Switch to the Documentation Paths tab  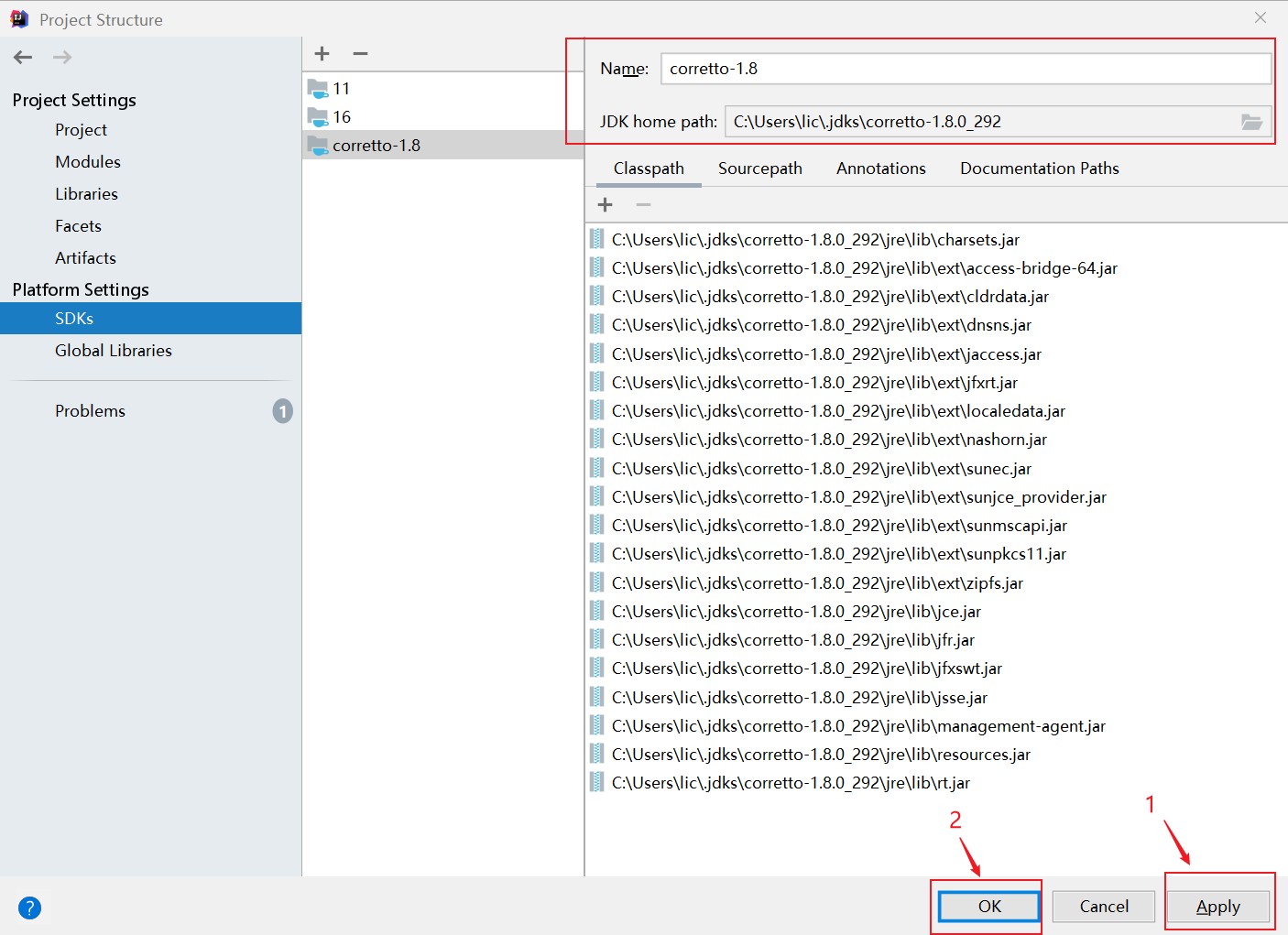(1040, 169)
